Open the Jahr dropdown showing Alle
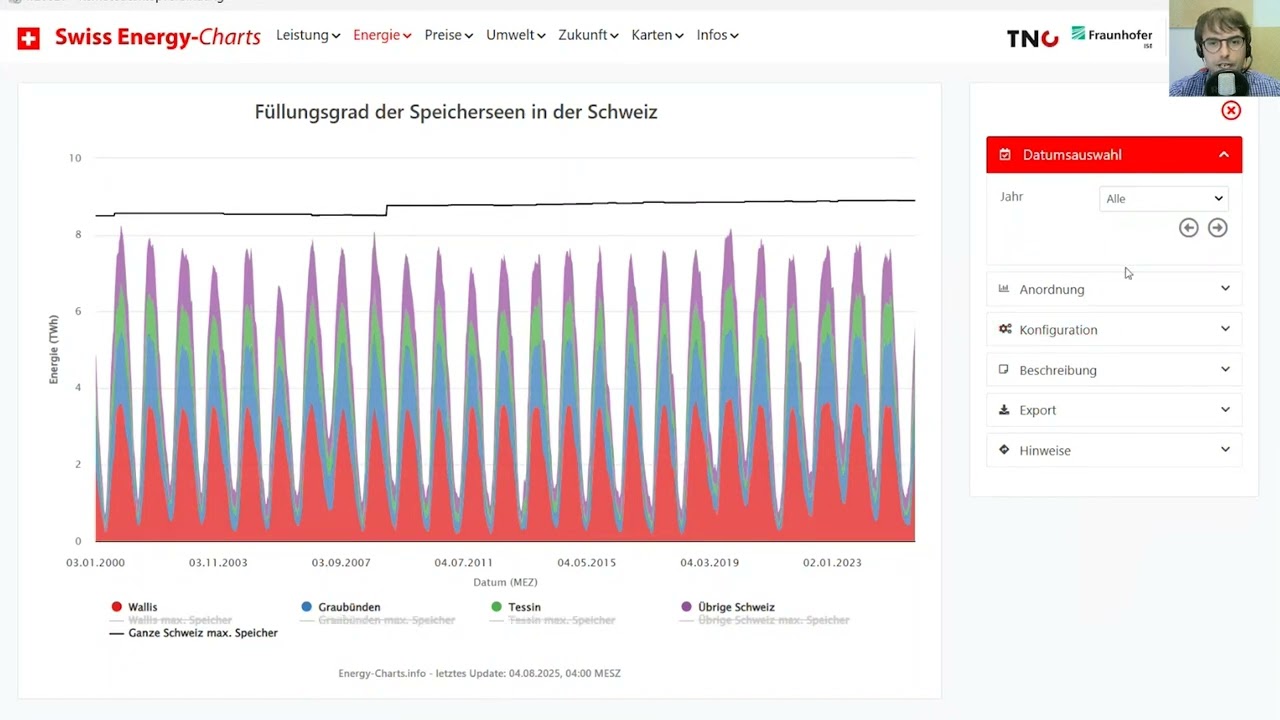This screenshot has width=1280, height=720. click(1164, 198)
